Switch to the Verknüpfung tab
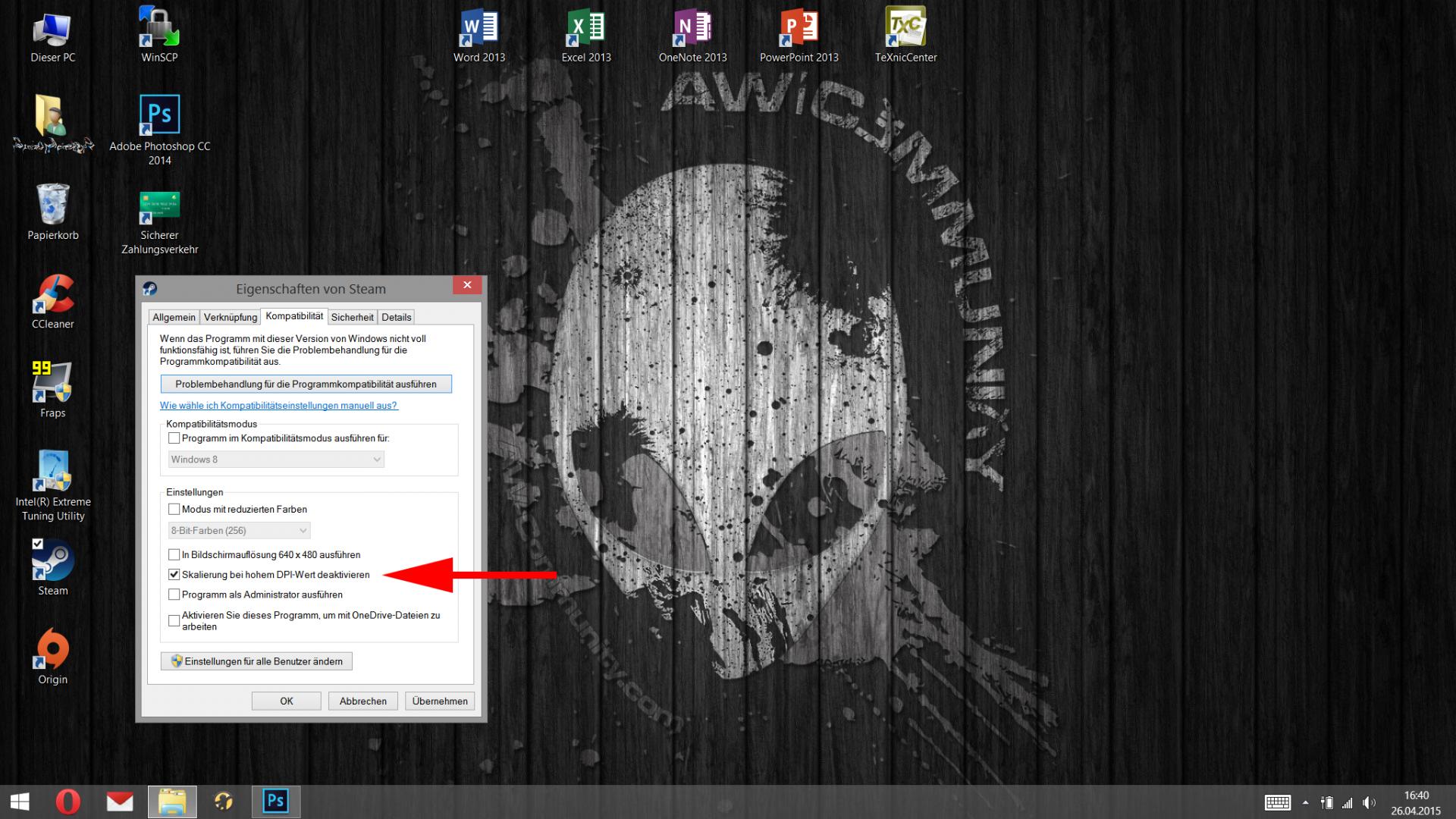 (x=231, y=317)
